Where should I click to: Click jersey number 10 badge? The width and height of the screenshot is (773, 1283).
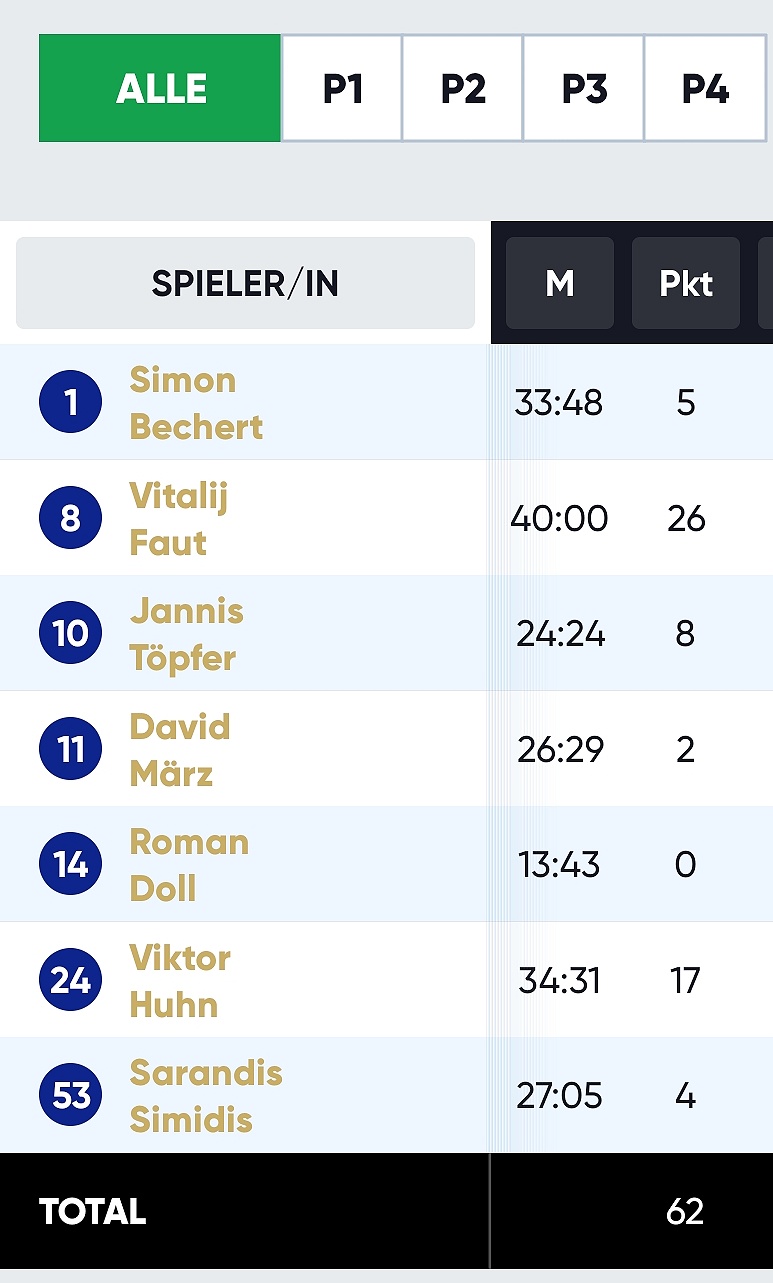(x=70, y=633)
